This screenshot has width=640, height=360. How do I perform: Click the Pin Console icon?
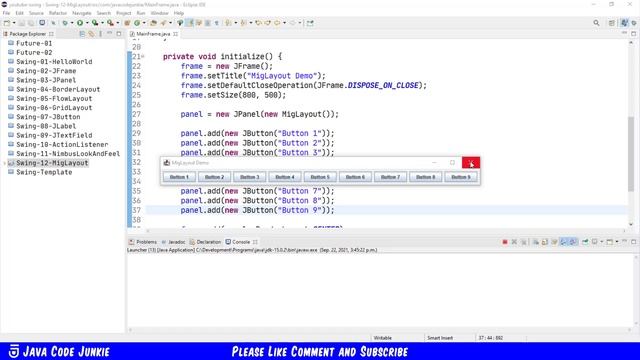(x=585, y=242)
